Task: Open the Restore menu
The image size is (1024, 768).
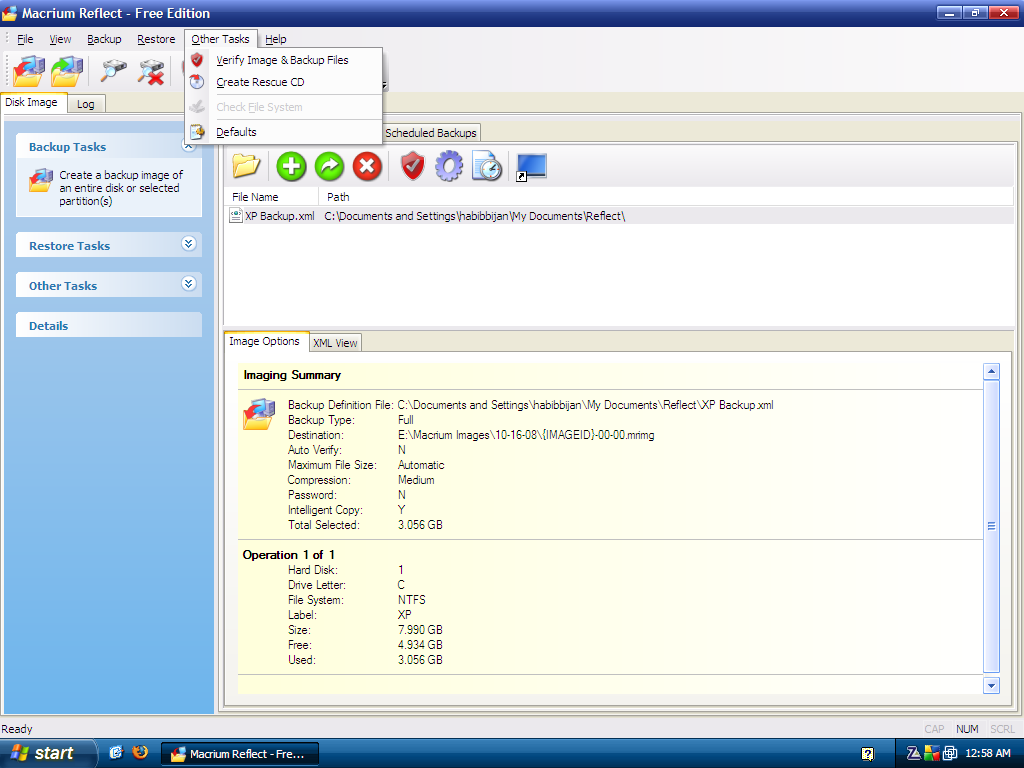Action: (156, 39)
